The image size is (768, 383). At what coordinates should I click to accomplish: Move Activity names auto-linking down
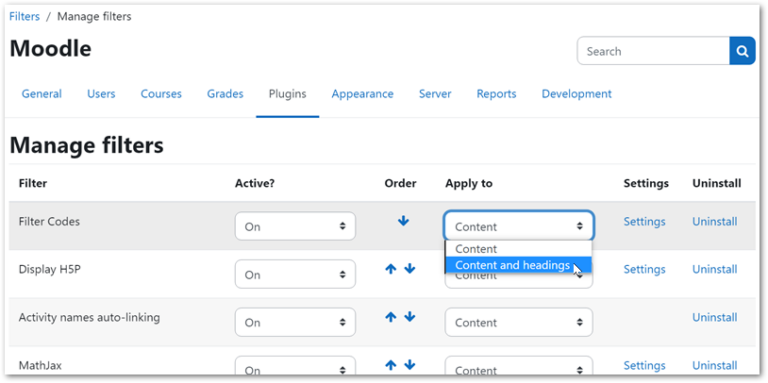point(410,317)
